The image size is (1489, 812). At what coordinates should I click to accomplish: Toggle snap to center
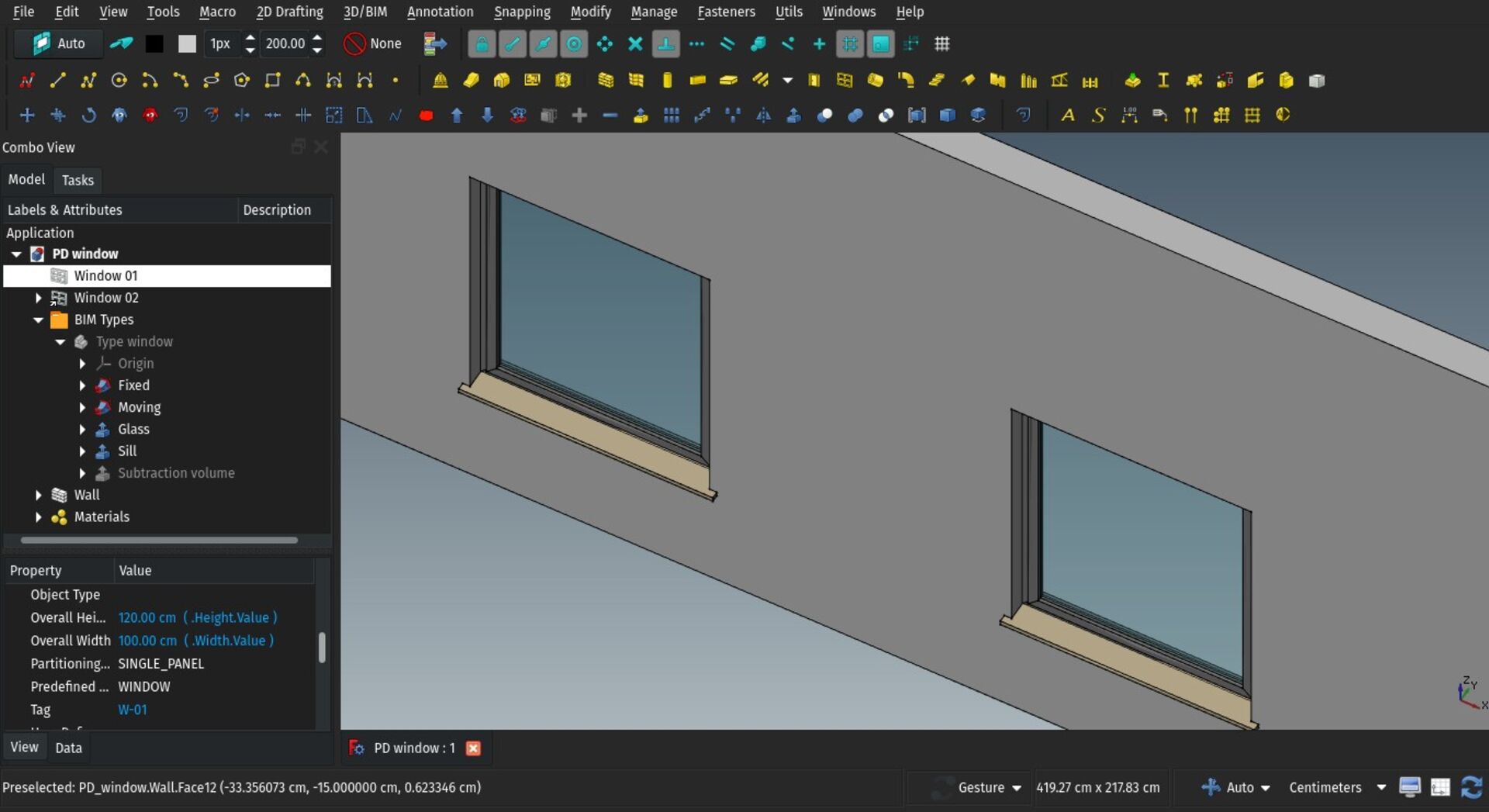(574, 44)
